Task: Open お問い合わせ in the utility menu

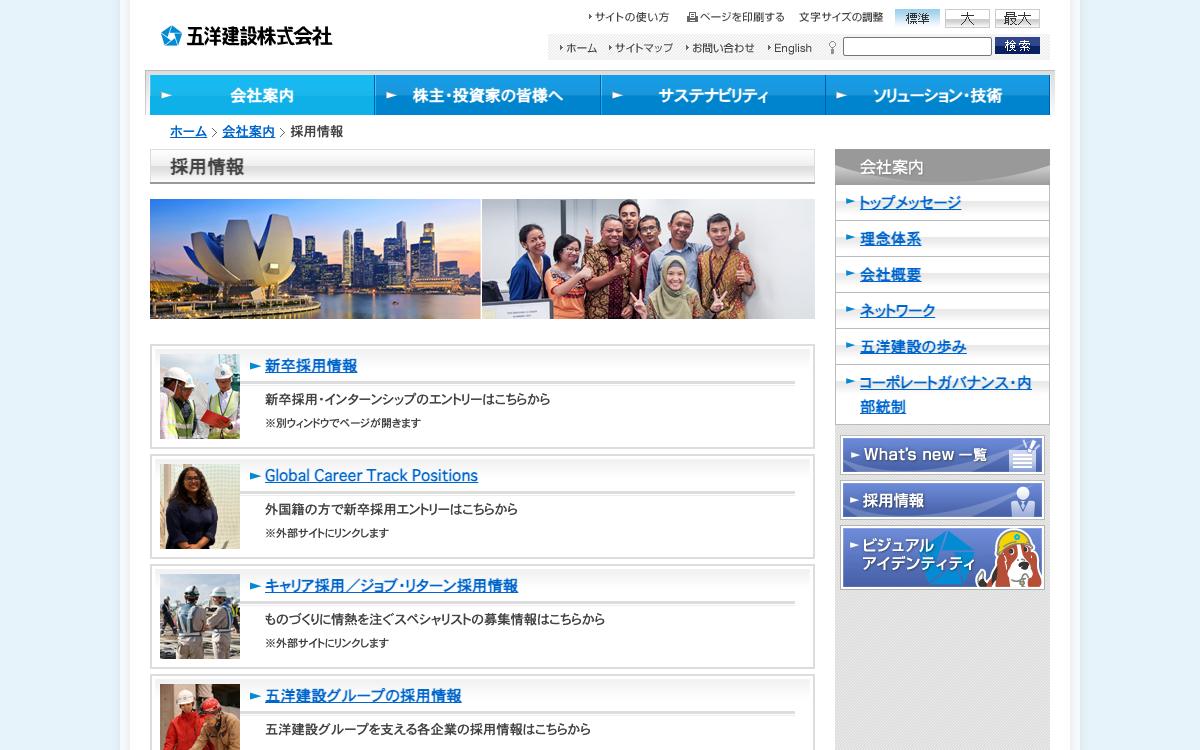Action: (720, 48)
